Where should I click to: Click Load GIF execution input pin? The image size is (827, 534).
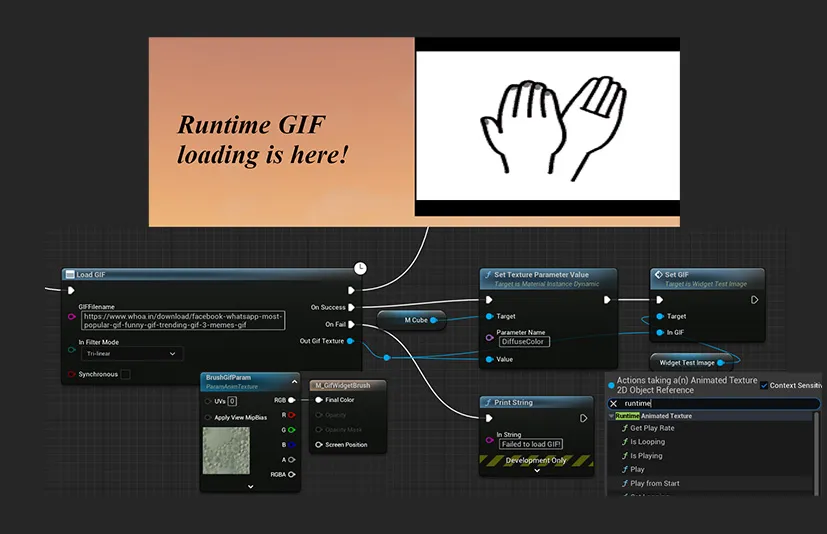pos(71,290)
